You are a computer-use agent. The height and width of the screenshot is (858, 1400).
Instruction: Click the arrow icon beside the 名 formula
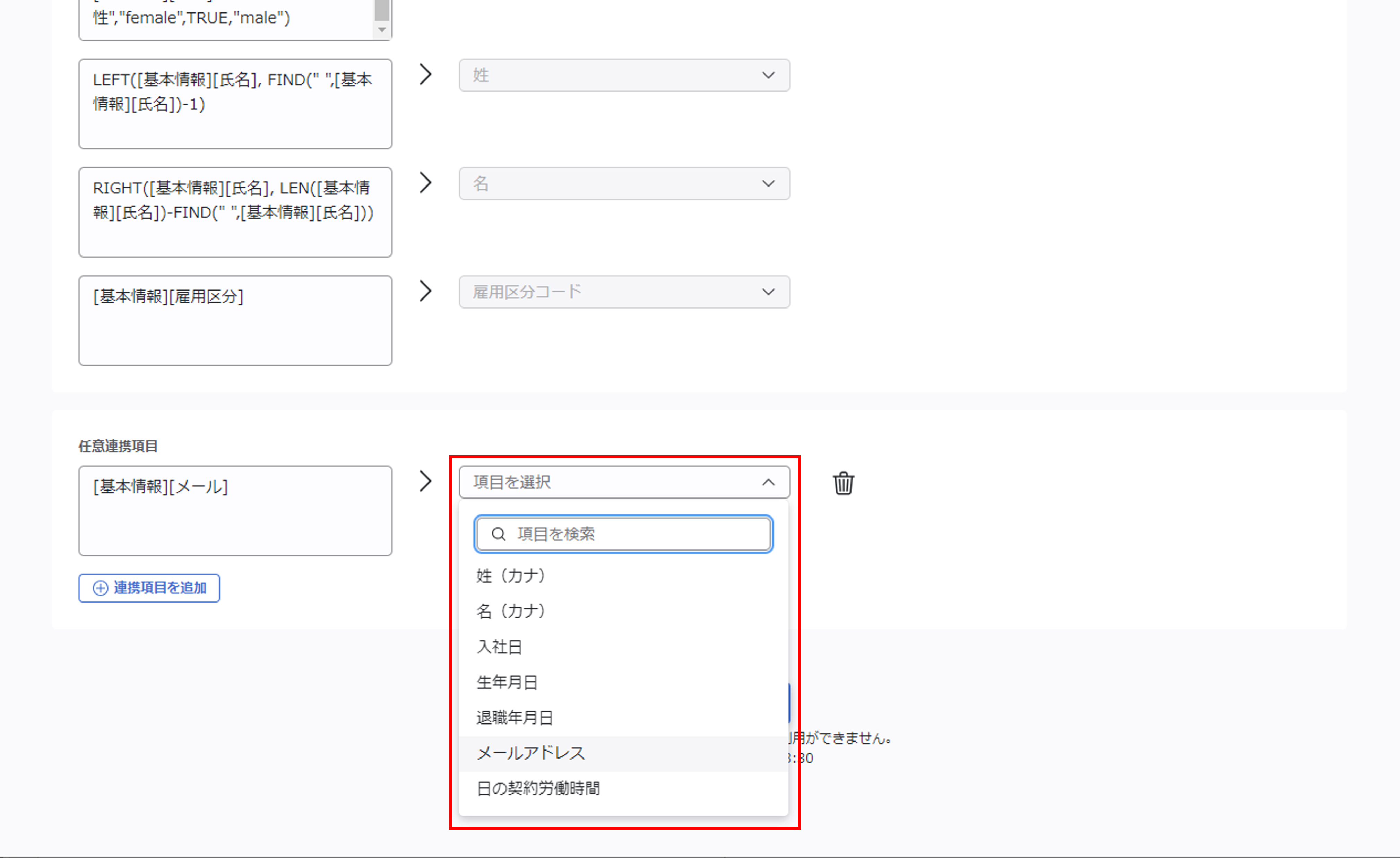425,182
